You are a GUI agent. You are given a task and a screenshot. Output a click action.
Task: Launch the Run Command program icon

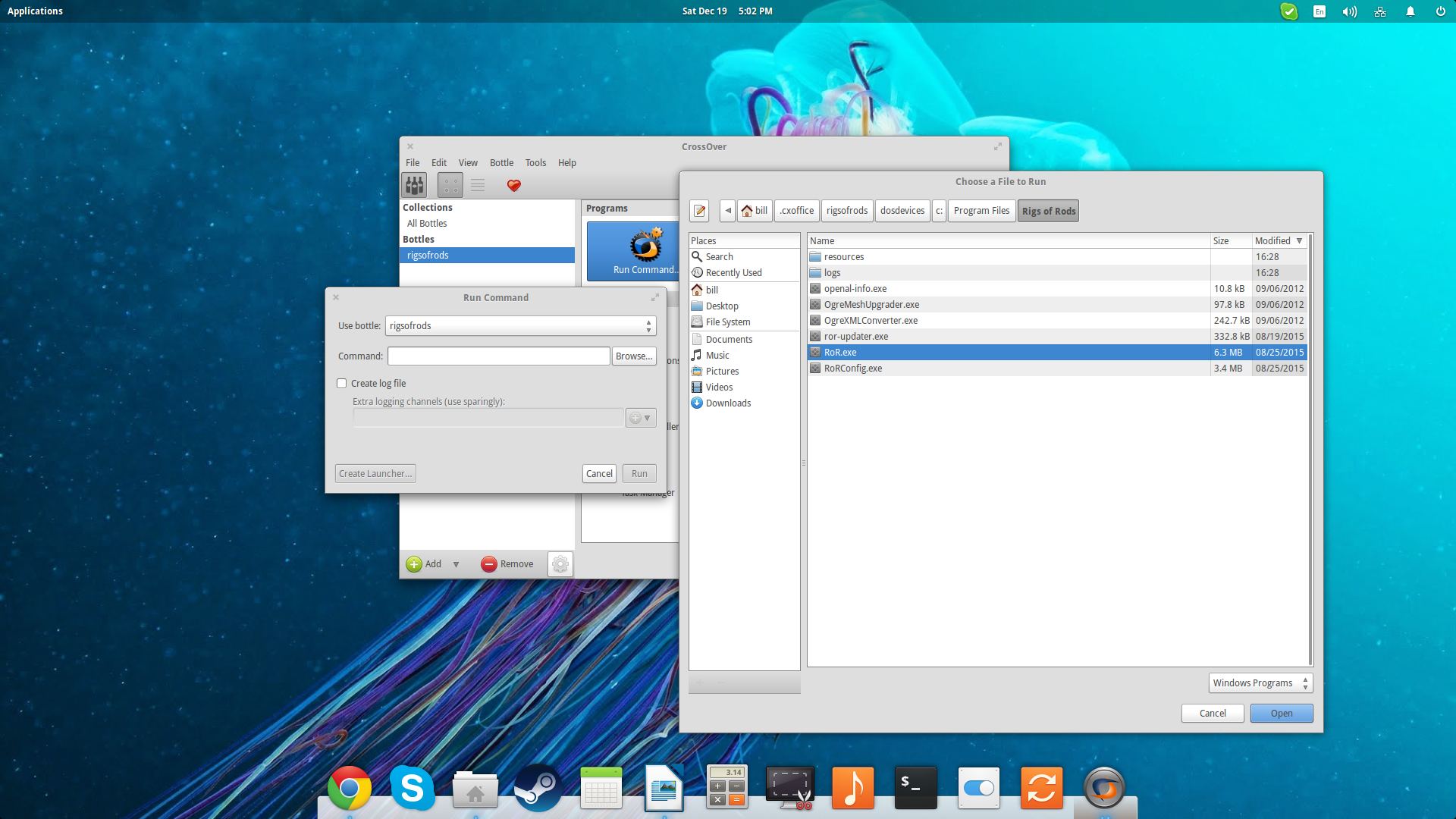click(x=645, y=251)
